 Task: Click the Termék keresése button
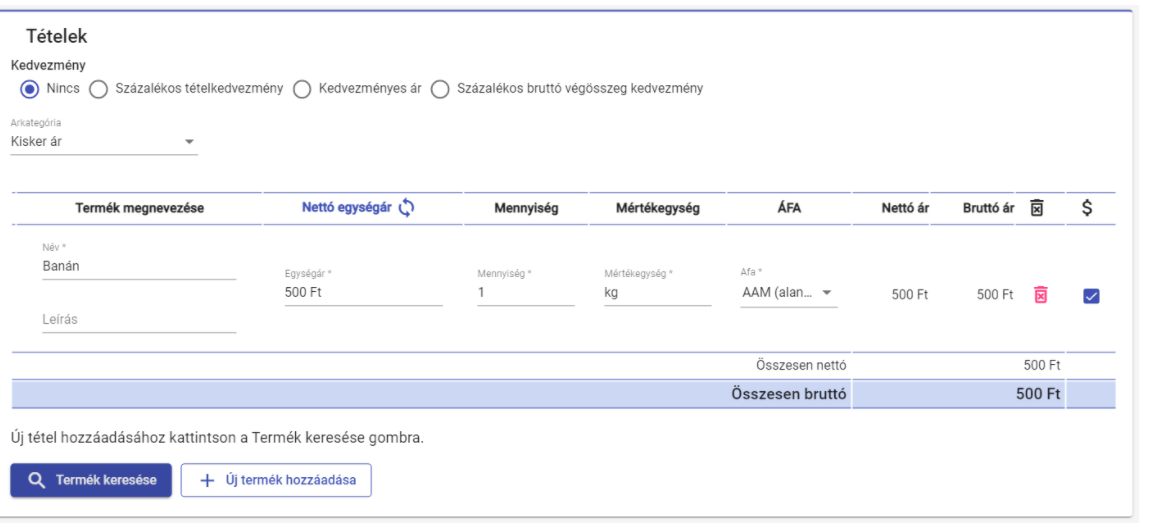coord(91,480)
